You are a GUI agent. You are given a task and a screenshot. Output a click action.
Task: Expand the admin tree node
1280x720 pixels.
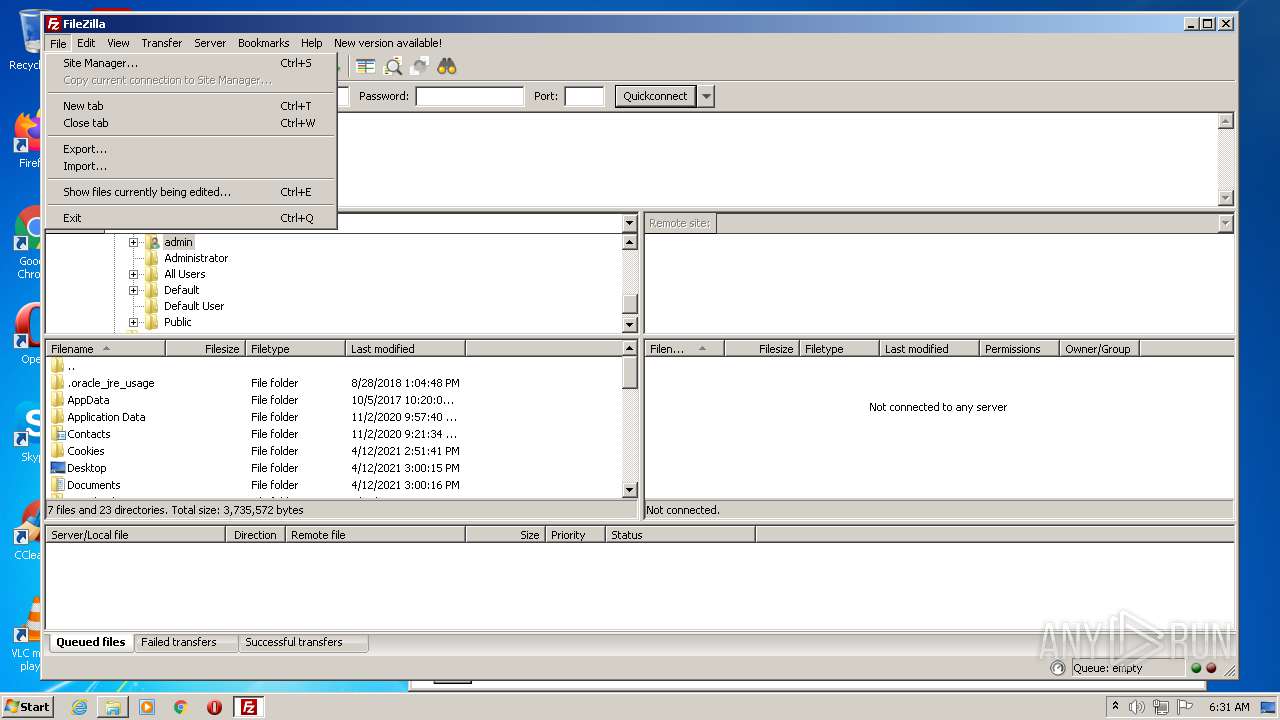[x=133, y=242]
